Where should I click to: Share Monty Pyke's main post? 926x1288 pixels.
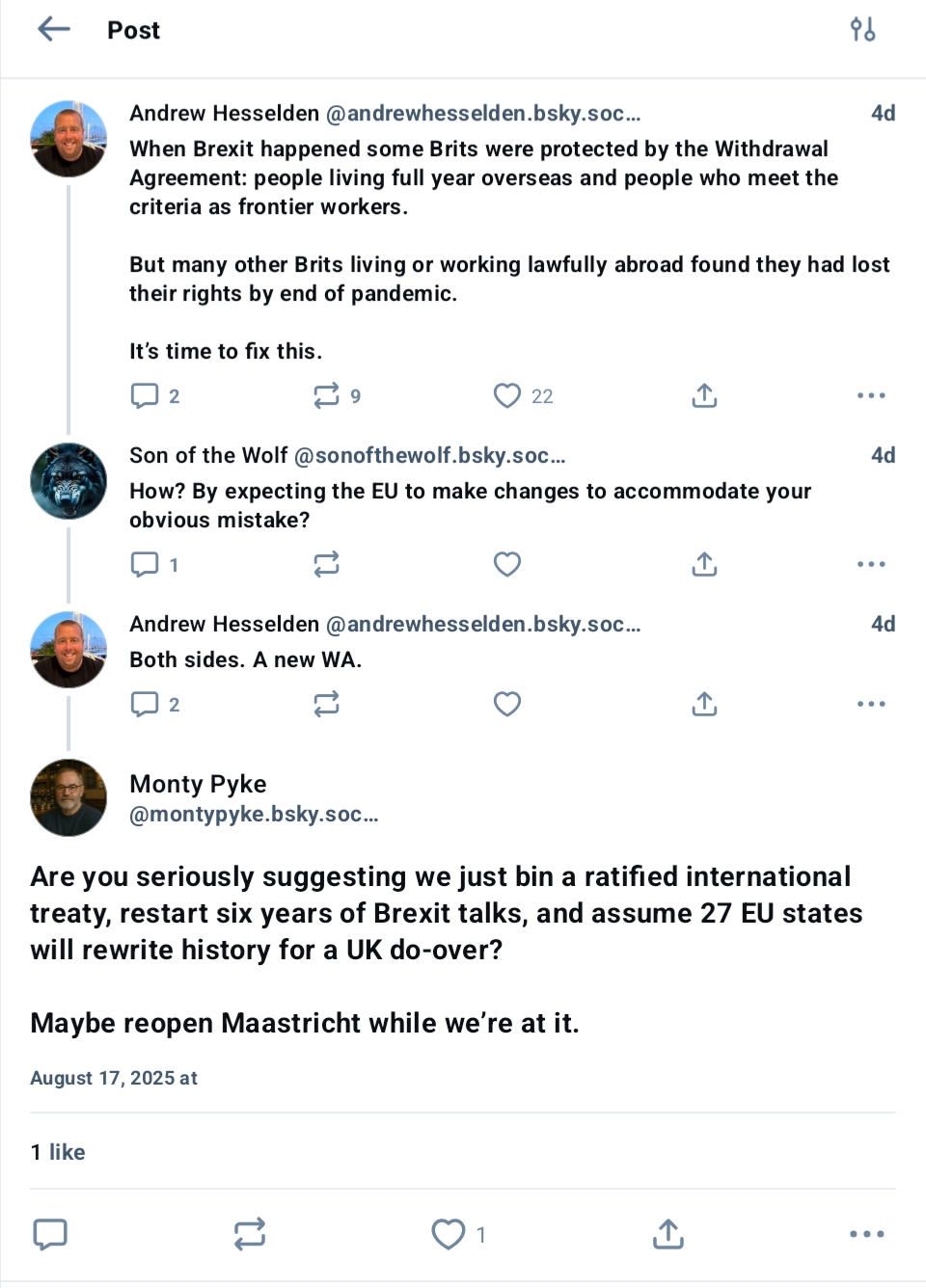tap(667, 1234)
